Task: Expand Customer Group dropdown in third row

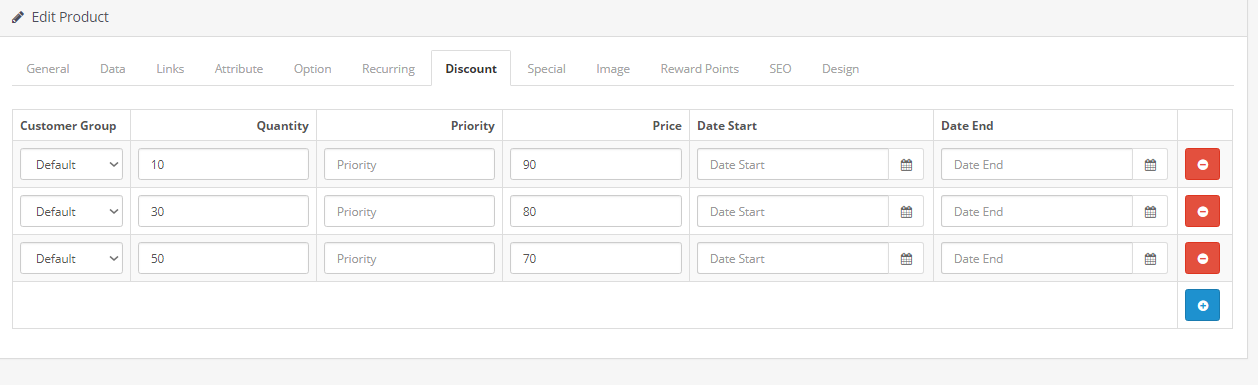Action: (72, 258)
